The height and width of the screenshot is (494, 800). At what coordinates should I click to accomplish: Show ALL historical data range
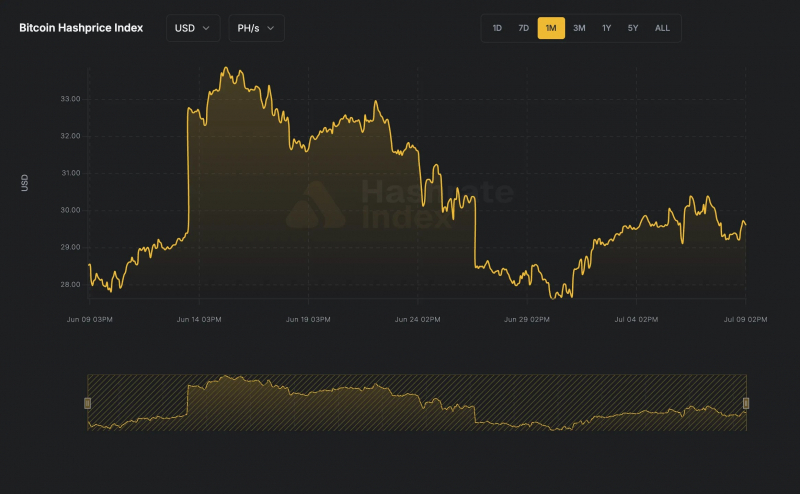(x=662, y=28)
